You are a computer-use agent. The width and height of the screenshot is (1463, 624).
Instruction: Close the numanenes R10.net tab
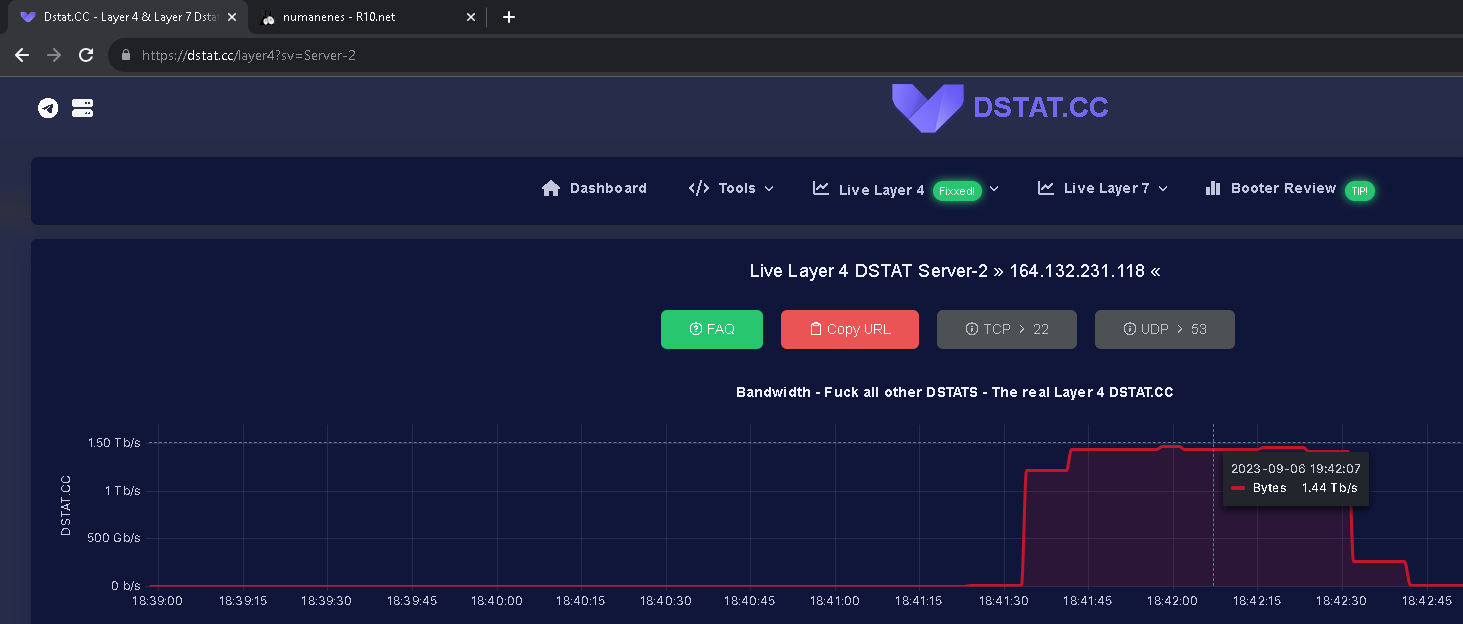click(471, 17)
